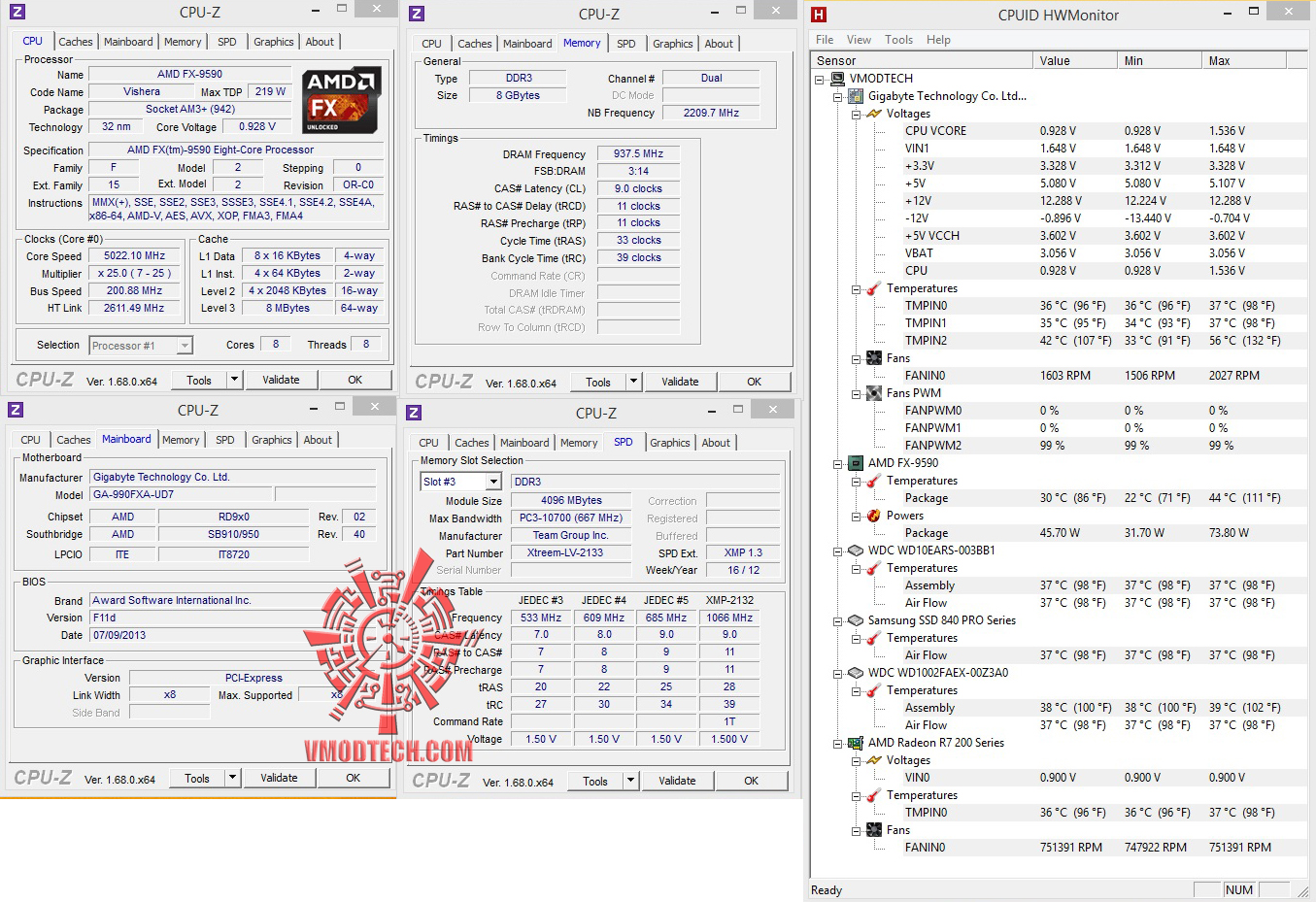This screenshot has width=1316, height=902.
Task: Open the About tab in the CPU-Z Mainboard-tab window
Action: tap(318, 440)
